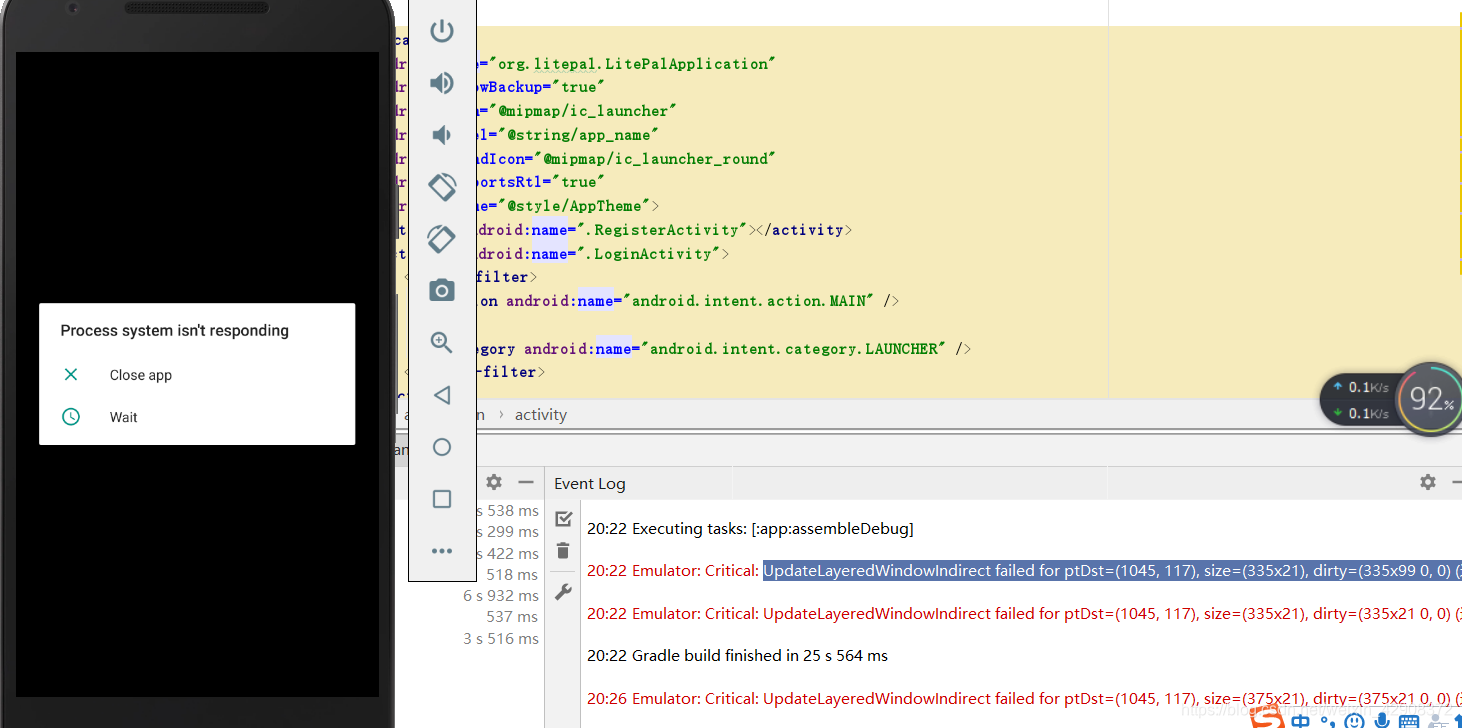Open Event Log settings with the wrench icon
The image size is (1462, 728).
click(x=563, y=591)
